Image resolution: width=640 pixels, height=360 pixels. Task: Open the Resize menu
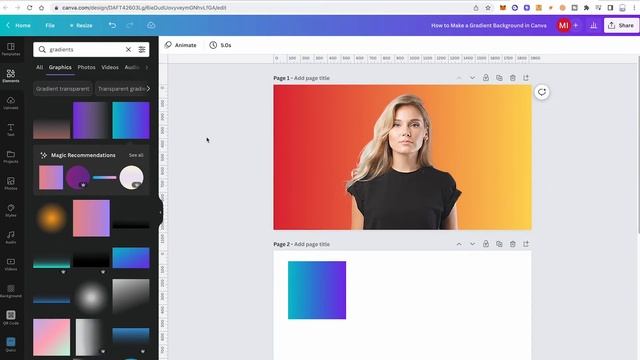coord(81,25)
